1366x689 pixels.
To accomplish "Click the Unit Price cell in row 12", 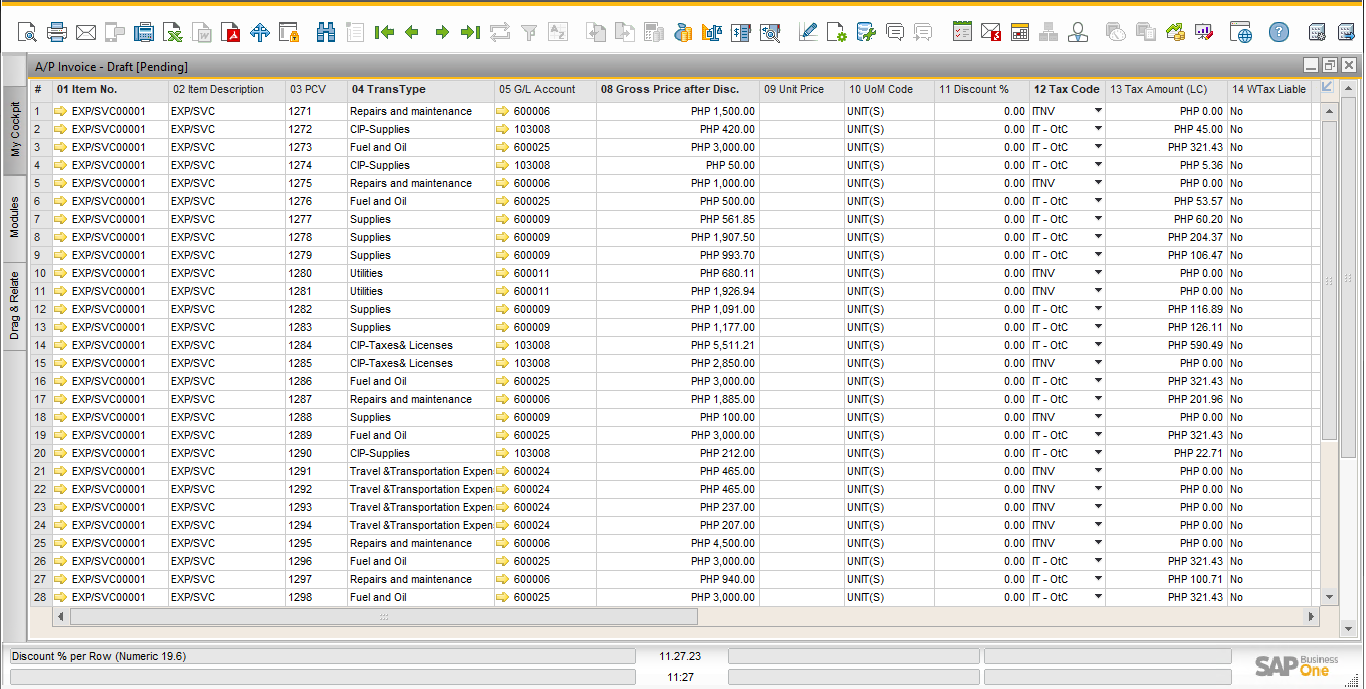I will pyautogui.click(x=801, y=309).
